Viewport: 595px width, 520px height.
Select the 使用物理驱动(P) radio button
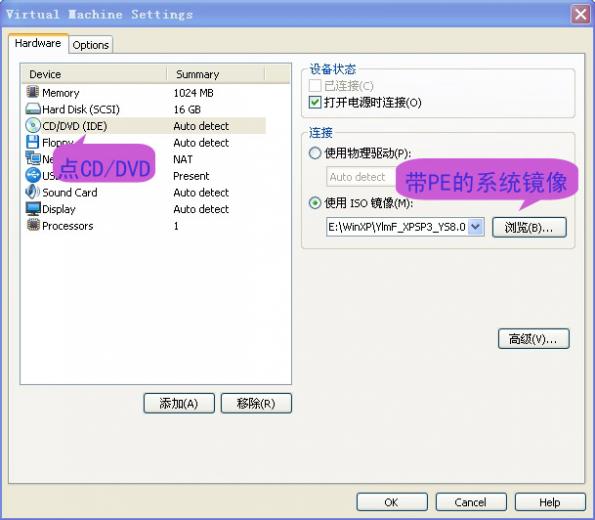[315, 153]
